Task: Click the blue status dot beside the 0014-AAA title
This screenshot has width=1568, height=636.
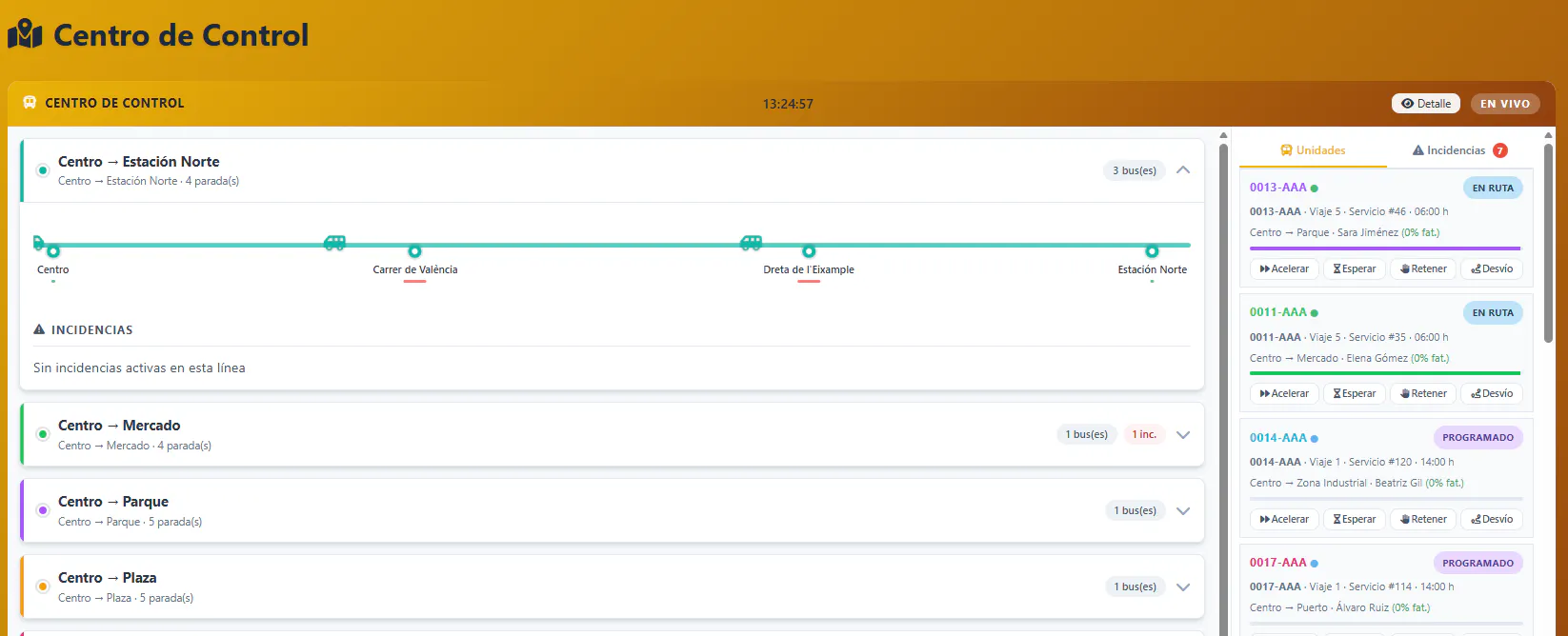Action: pos(1315,439)
